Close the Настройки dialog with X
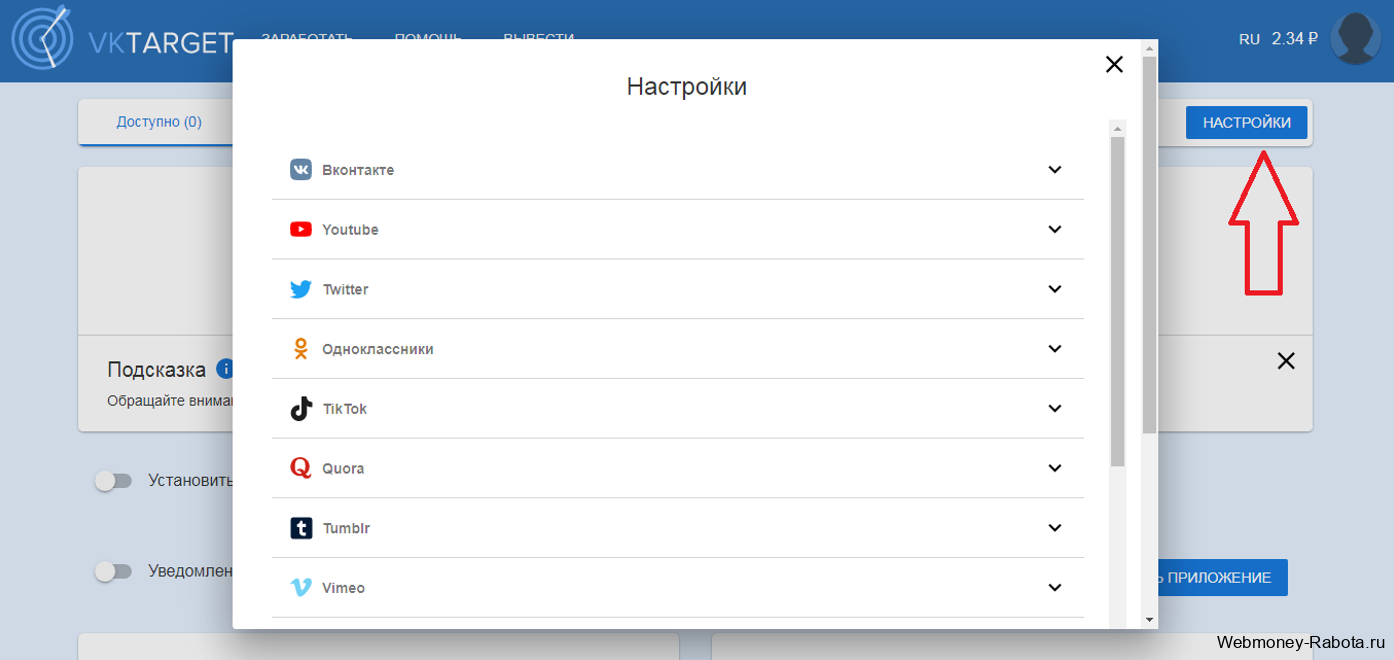Viewport: 1394px width, 660px height. pos(1114,64)
